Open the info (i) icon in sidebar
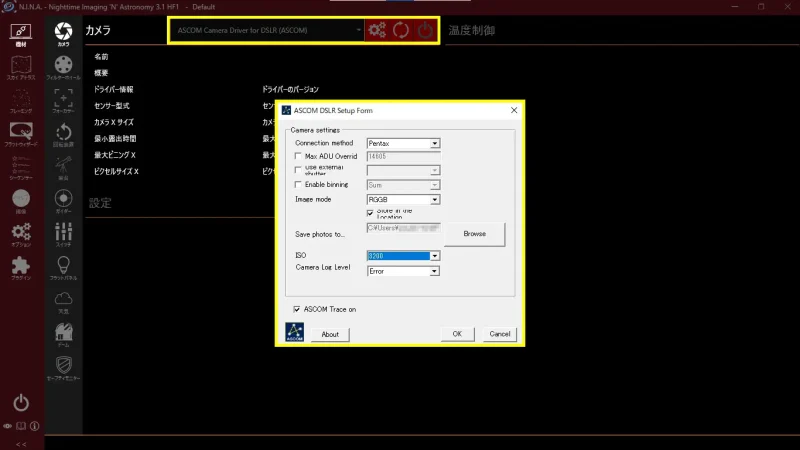The image size is (800, 450). [x=34, y=426]
